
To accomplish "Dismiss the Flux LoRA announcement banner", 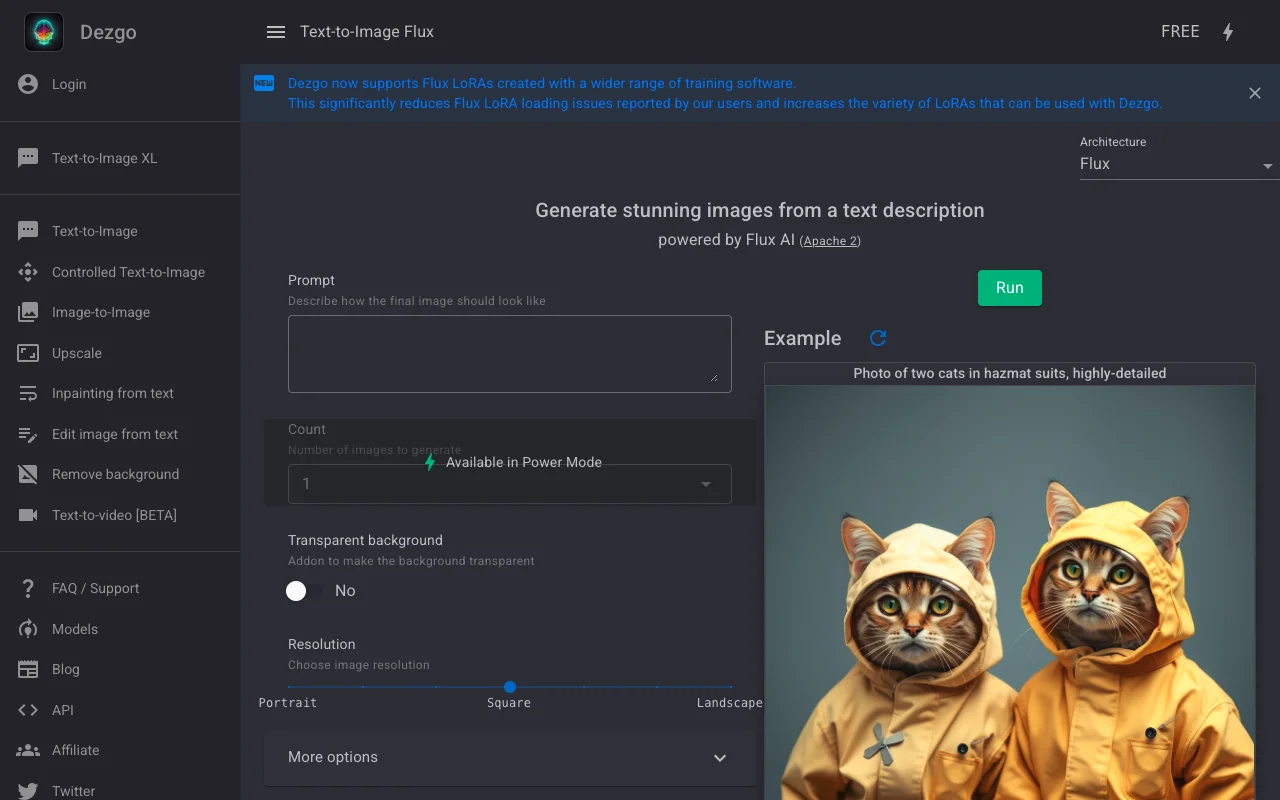I will pyautogui.click(x=1254, y=93).
